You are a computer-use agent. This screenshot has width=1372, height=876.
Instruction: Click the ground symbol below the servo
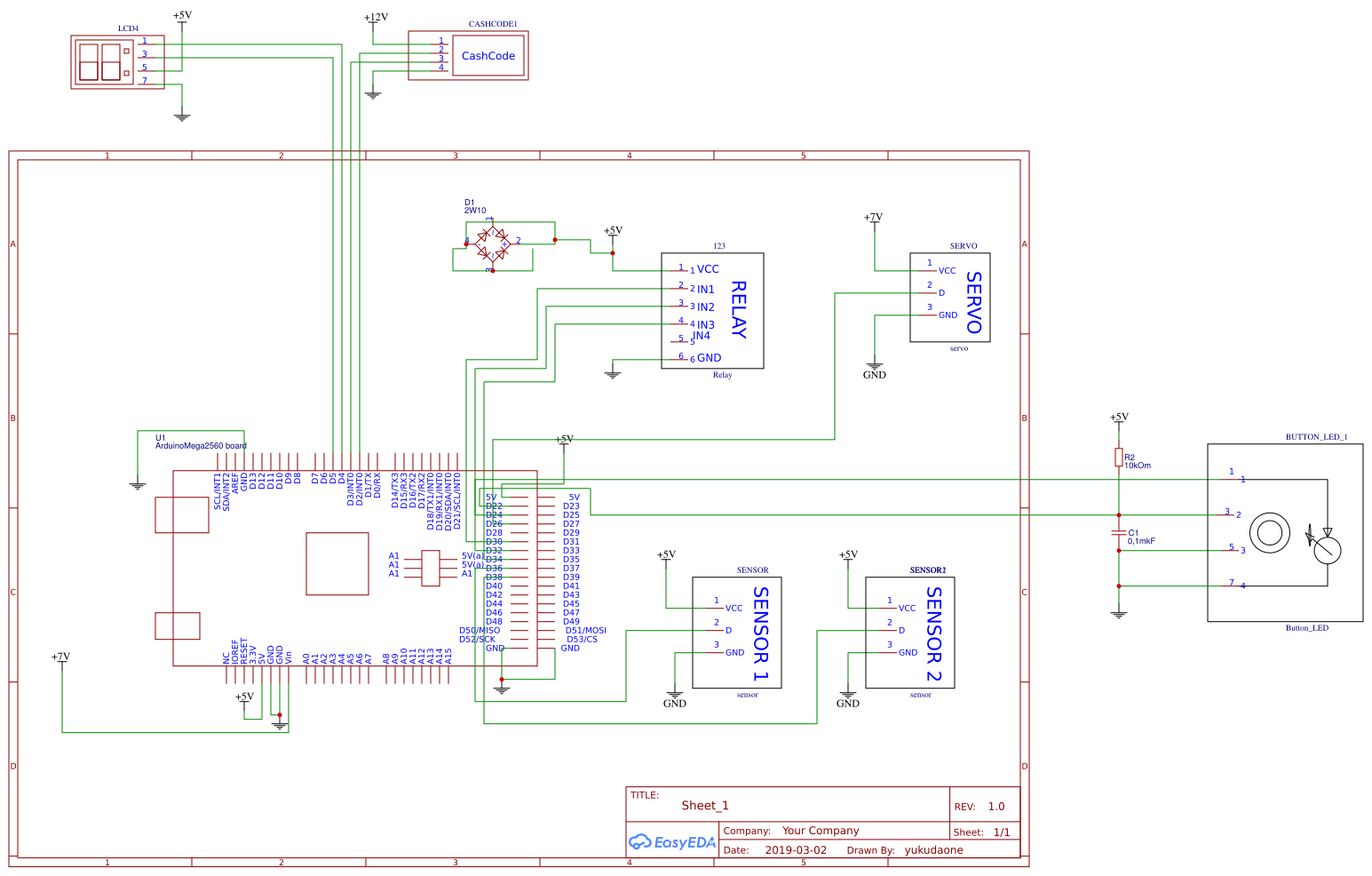point(875,365)
